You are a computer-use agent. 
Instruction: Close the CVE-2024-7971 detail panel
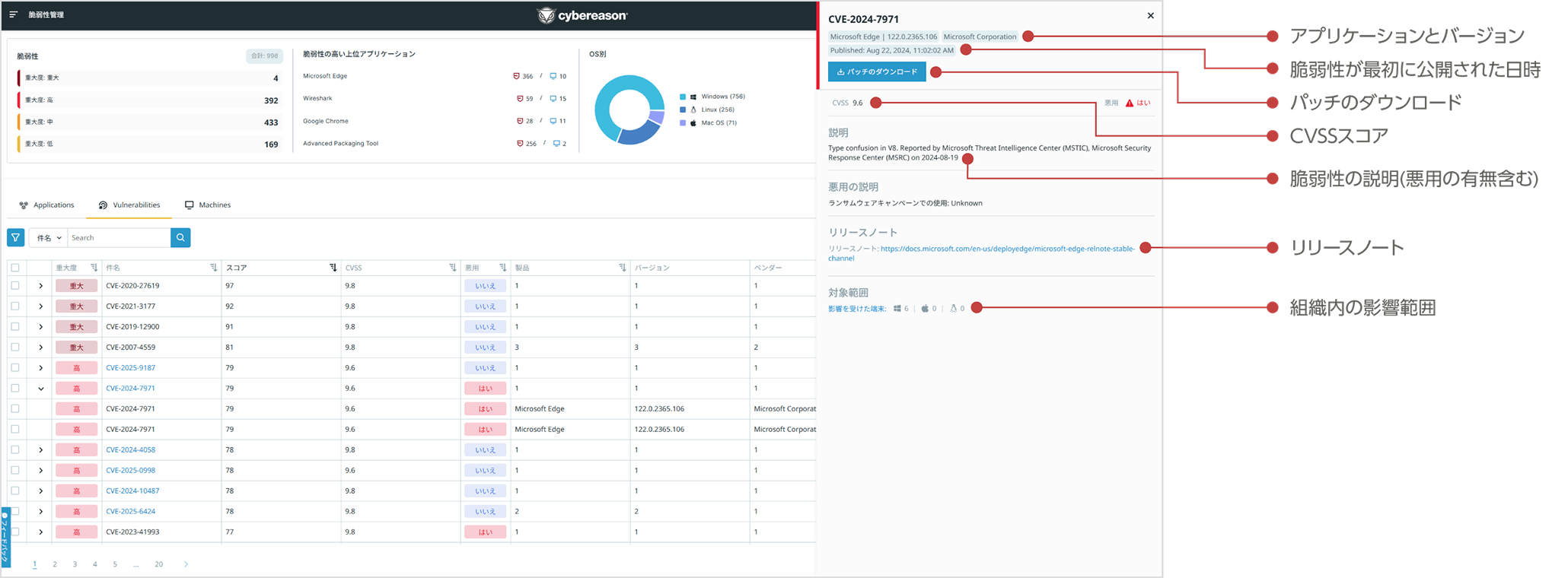(x=1150, y=16)
